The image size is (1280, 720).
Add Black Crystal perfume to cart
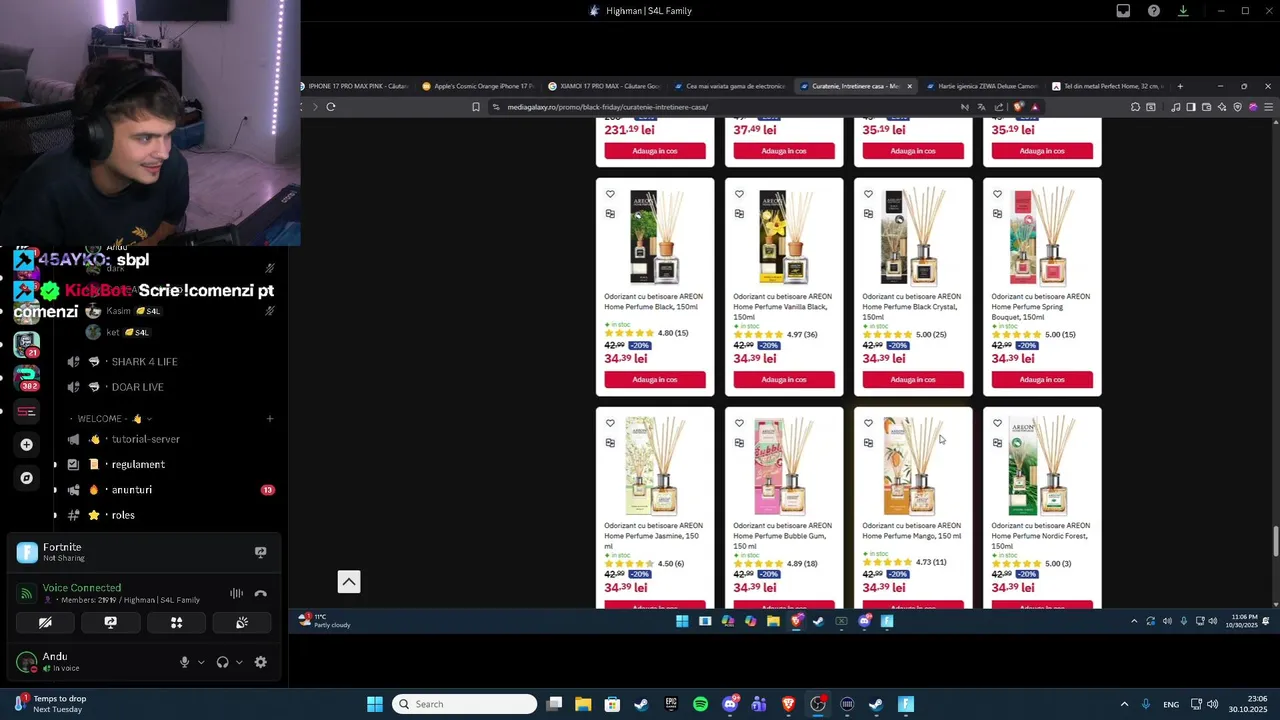(x=913, y=380)
